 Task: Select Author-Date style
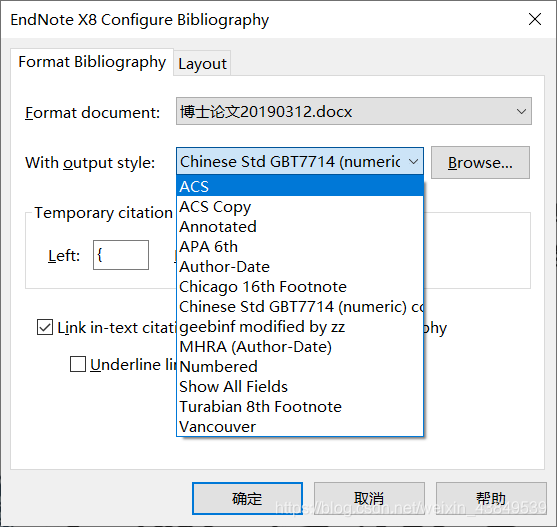pos(300,266)
